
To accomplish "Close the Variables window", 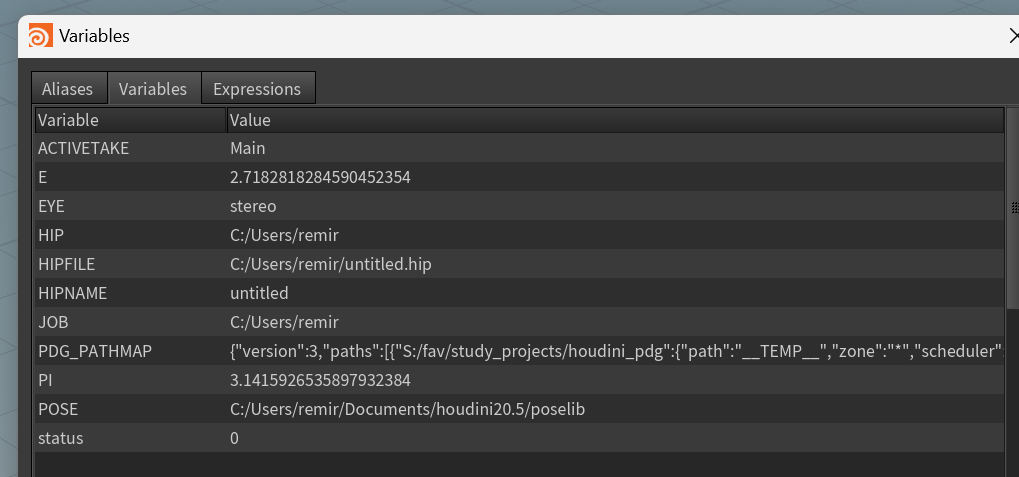I will click(1013, 35).
